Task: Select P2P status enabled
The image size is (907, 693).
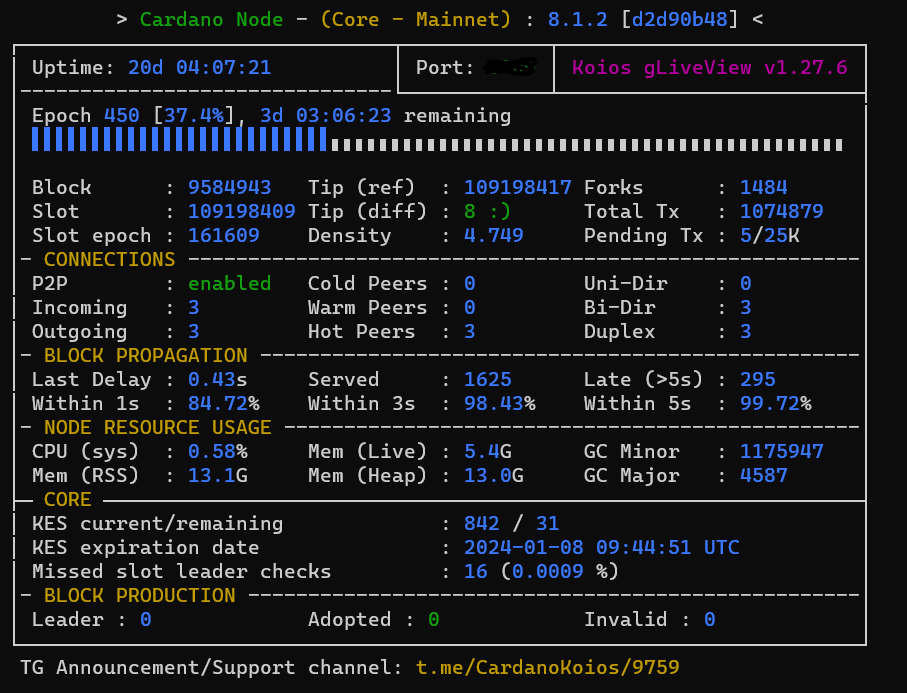Action: click(230, 283)
